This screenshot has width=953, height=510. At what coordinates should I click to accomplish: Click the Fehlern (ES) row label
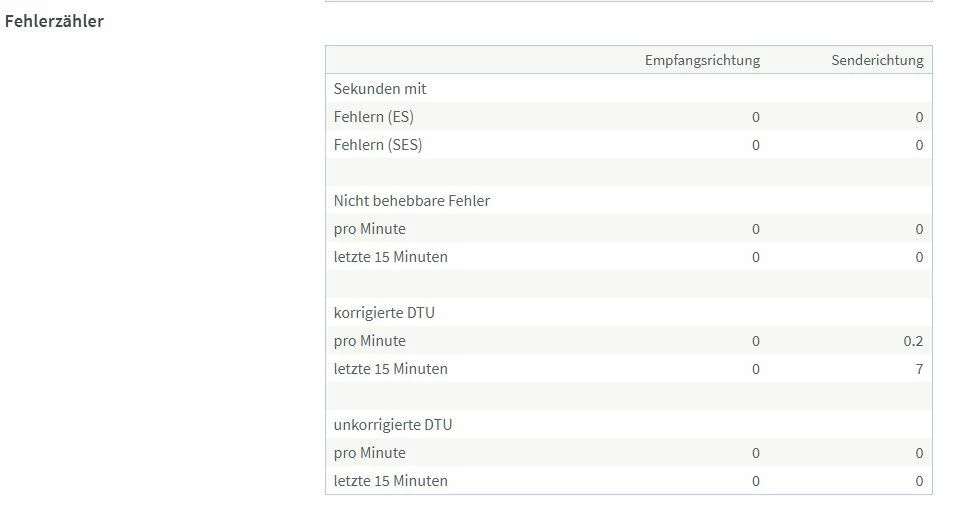pyautogui.click(x=374, y=117)
